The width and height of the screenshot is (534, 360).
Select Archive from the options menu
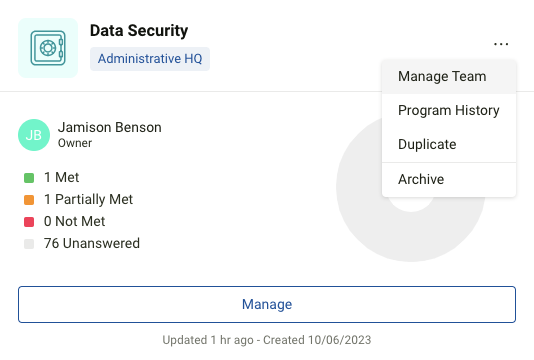point(449,179)
